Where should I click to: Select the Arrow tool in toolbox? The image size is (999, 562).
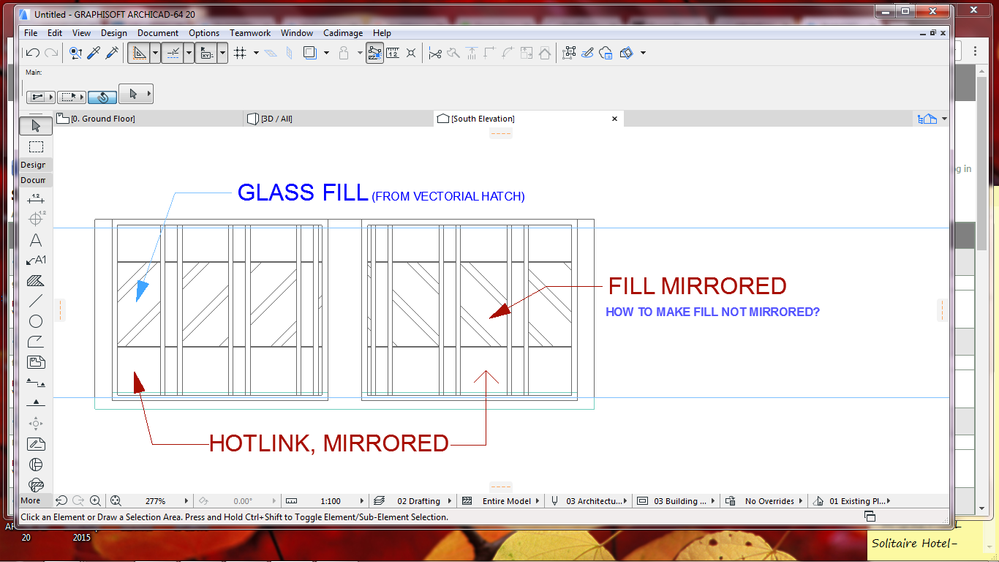36,126
